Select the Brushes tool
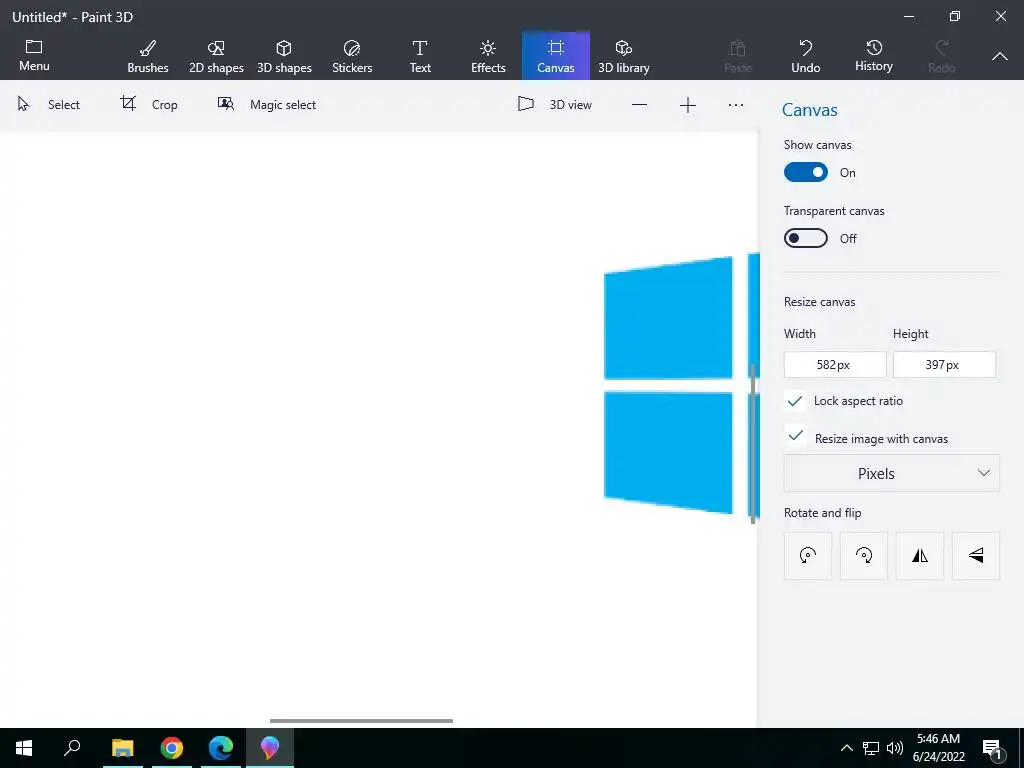Screen dimensions: 1024x768 148,57
